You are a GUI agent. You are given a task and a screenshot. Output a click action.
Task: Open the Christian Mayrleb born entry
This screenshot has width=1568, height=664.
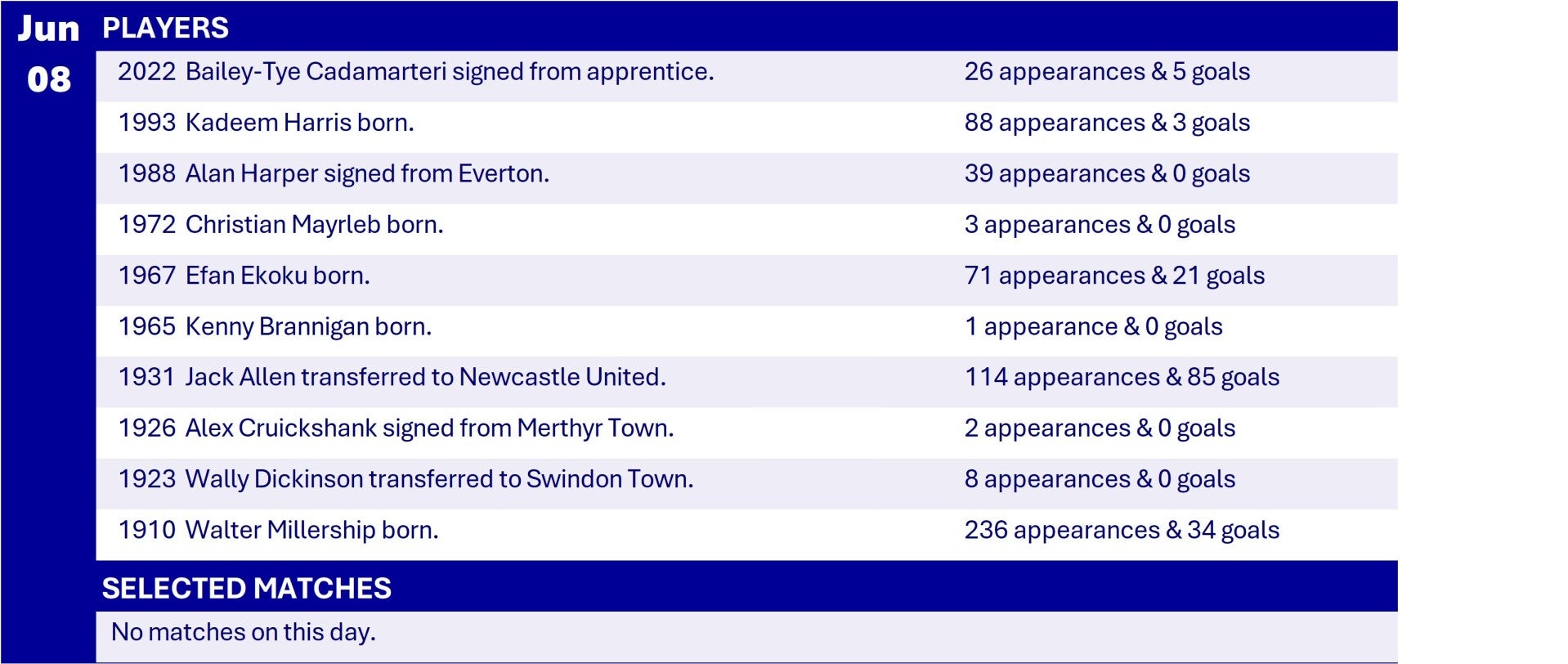(280, 224)
